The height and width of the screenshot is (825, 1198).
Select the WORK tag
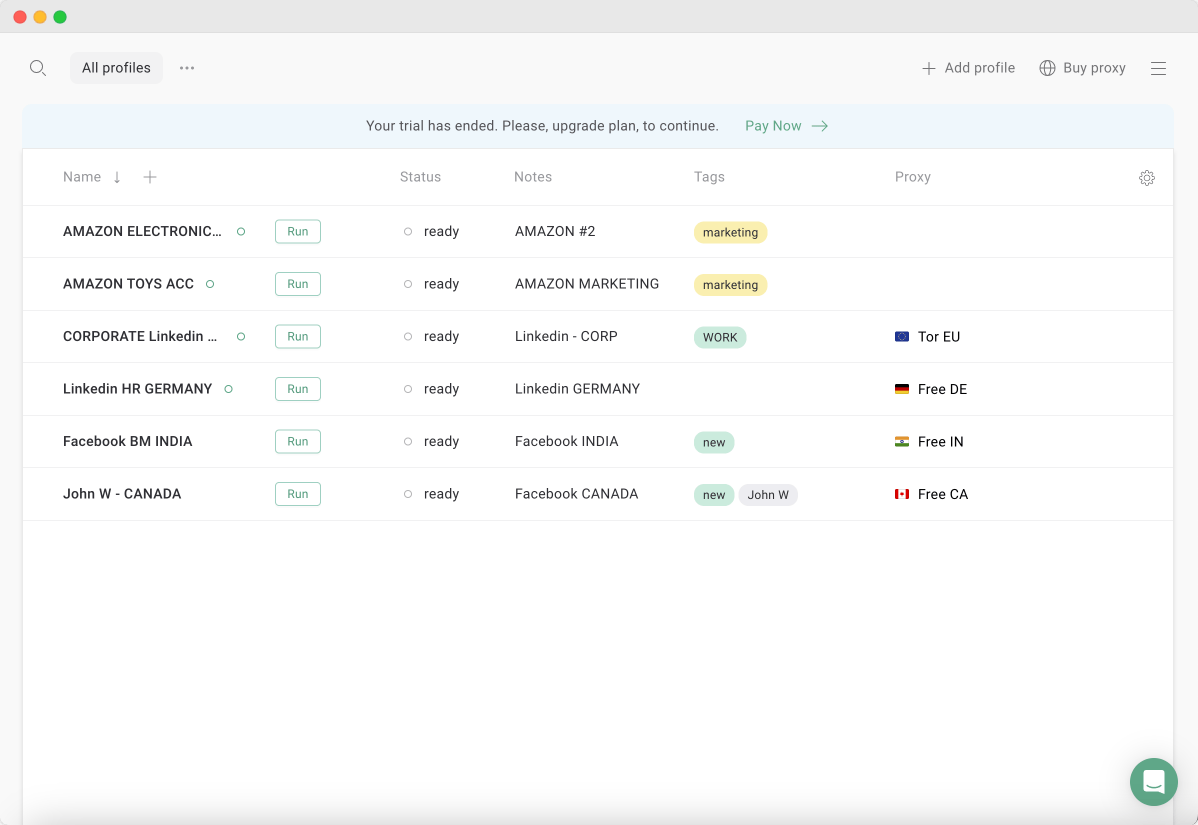tap(720, 338)
